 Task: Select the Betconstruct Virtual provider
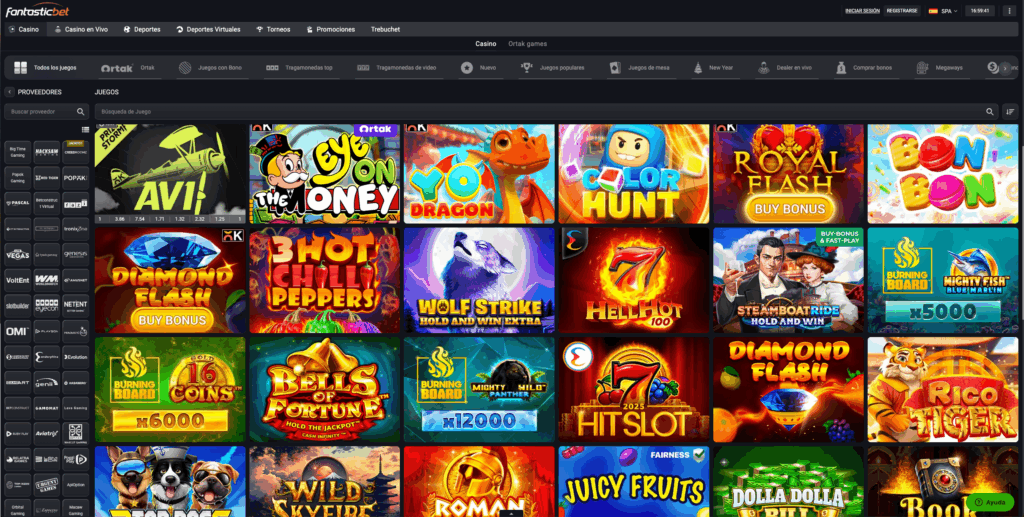point(46,203)
